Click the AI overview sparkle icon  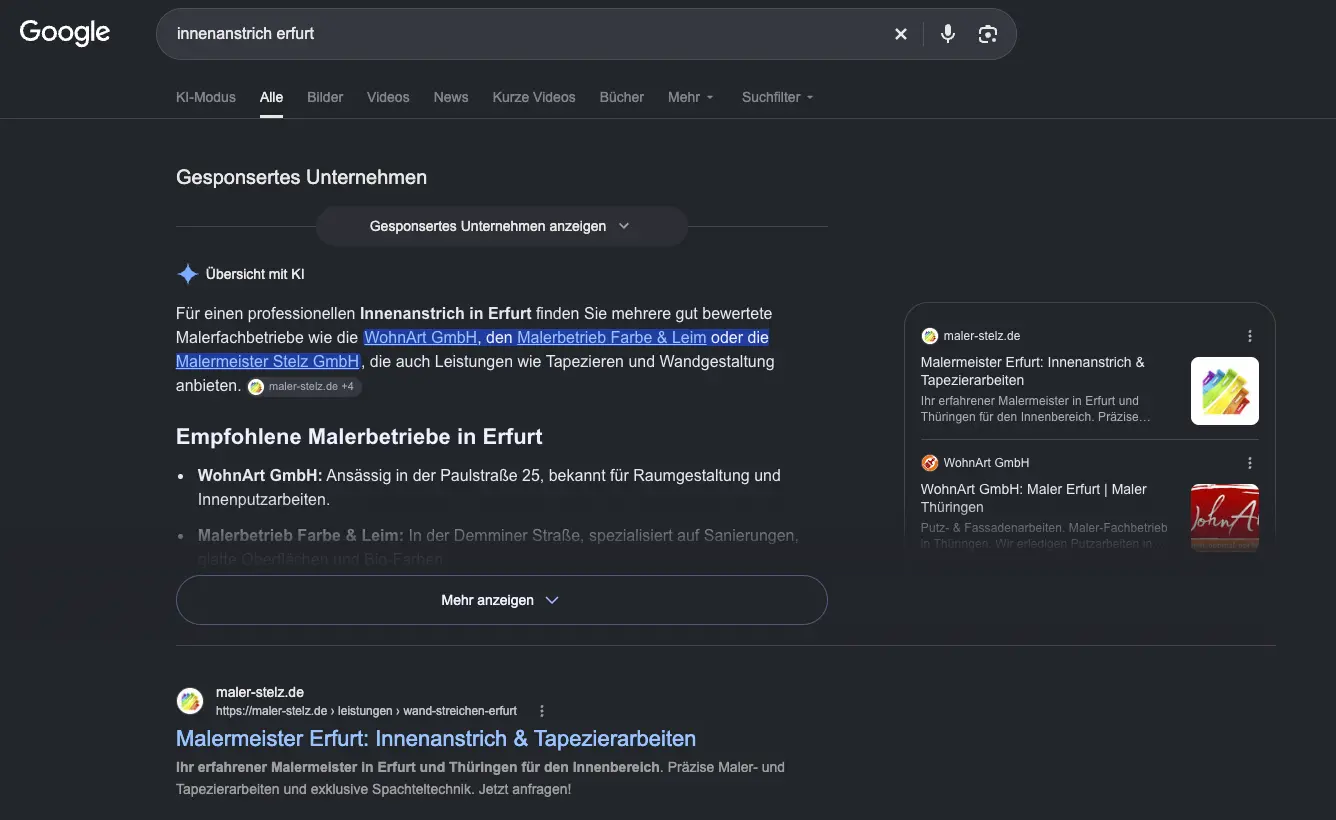point(187,274)
